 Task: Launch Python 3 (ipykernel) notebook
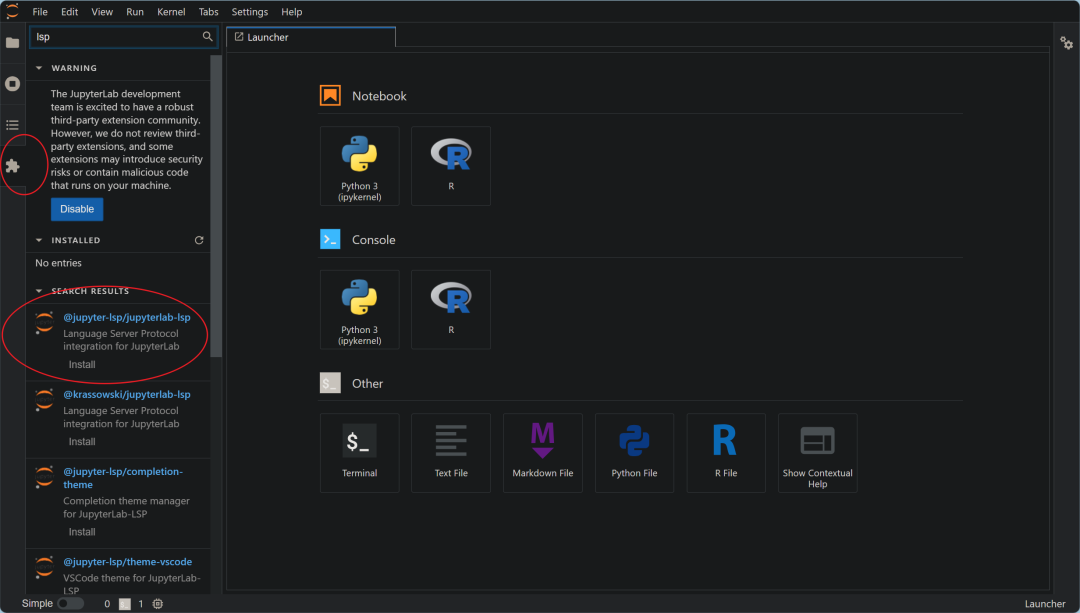tap(360, 166)
